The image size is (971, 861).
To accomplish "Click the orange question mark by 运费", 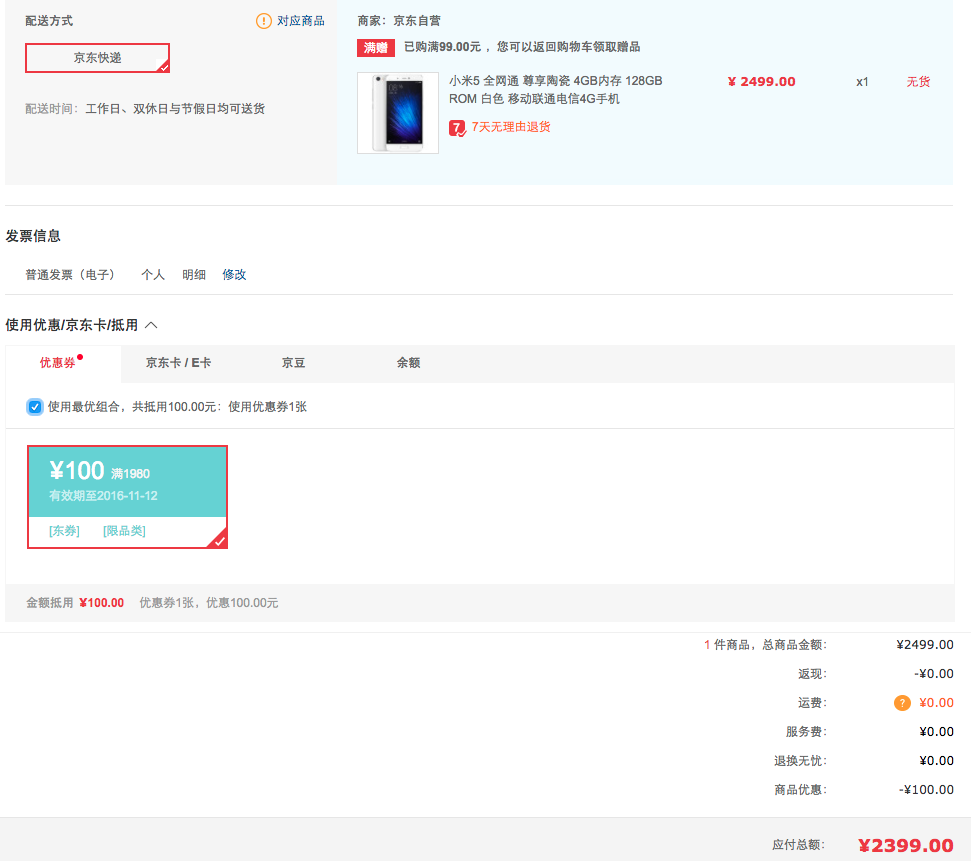I will [902, 703].
